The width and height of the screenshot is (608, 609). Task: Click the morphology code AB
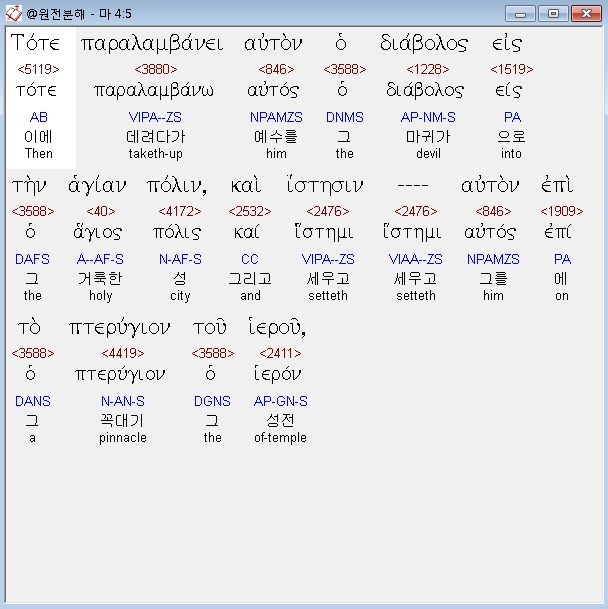coord(38,117)
